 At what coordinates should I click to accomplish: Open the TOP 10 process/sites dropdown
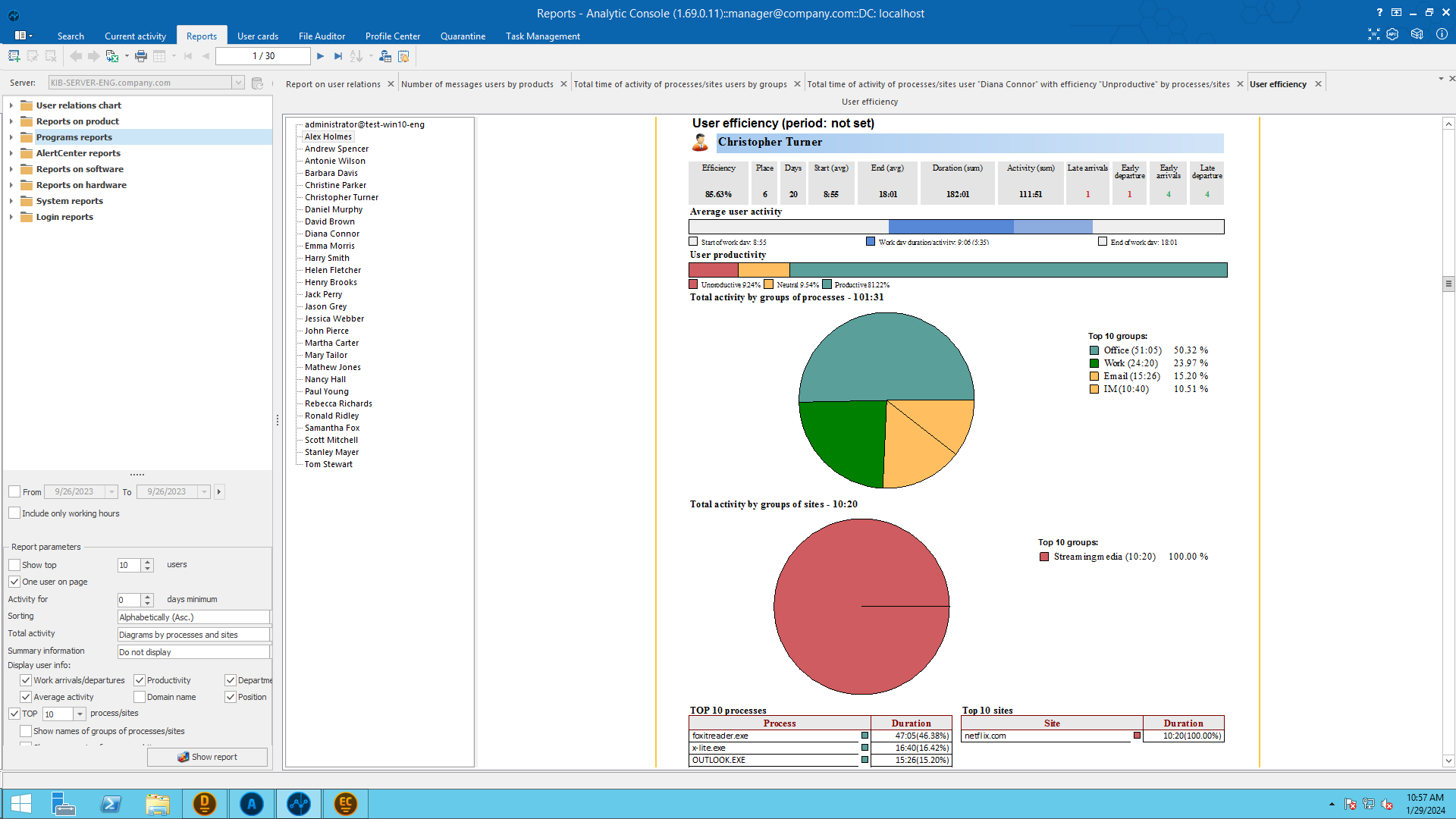click(80, 714)
